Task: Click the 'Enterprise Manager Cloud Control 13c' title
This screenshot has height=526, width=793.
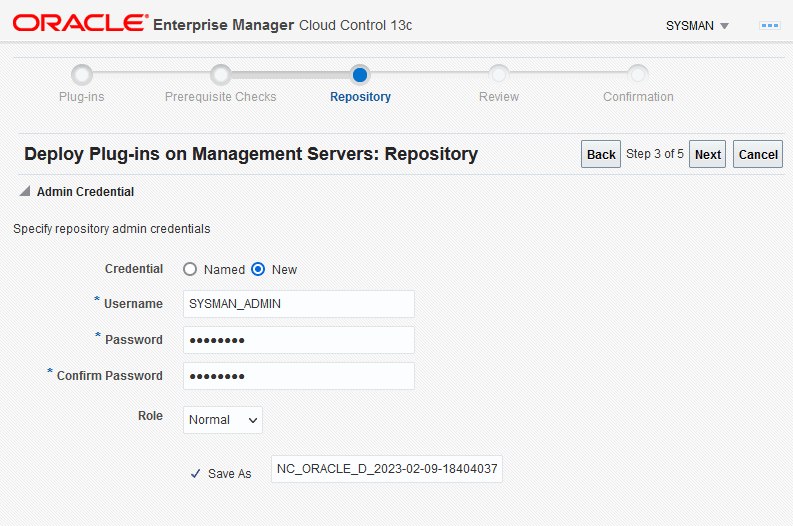Action: pyautogui.click(x=283, y=25)
